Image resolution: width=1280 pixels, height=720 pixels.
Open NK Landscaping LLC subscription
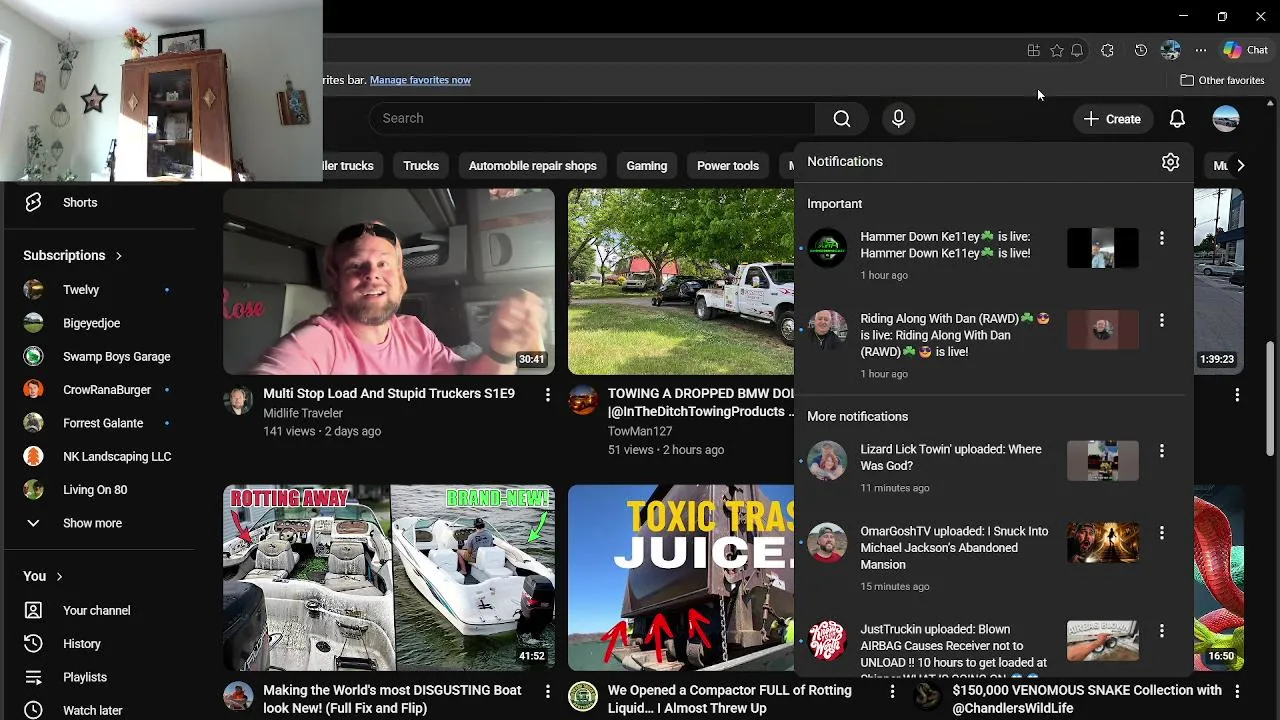[x=116, y=456]
